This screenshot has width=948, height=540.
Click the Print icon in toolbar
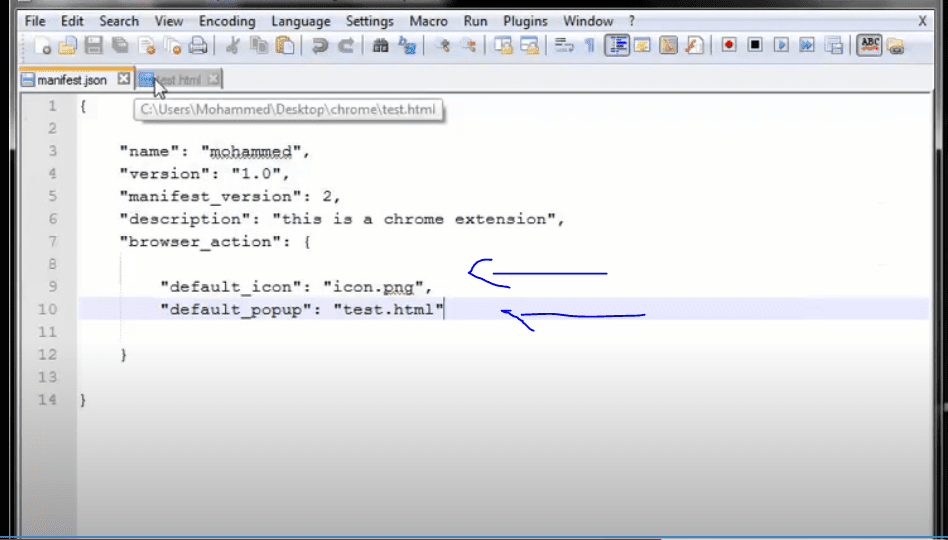(x=198, y=45)
